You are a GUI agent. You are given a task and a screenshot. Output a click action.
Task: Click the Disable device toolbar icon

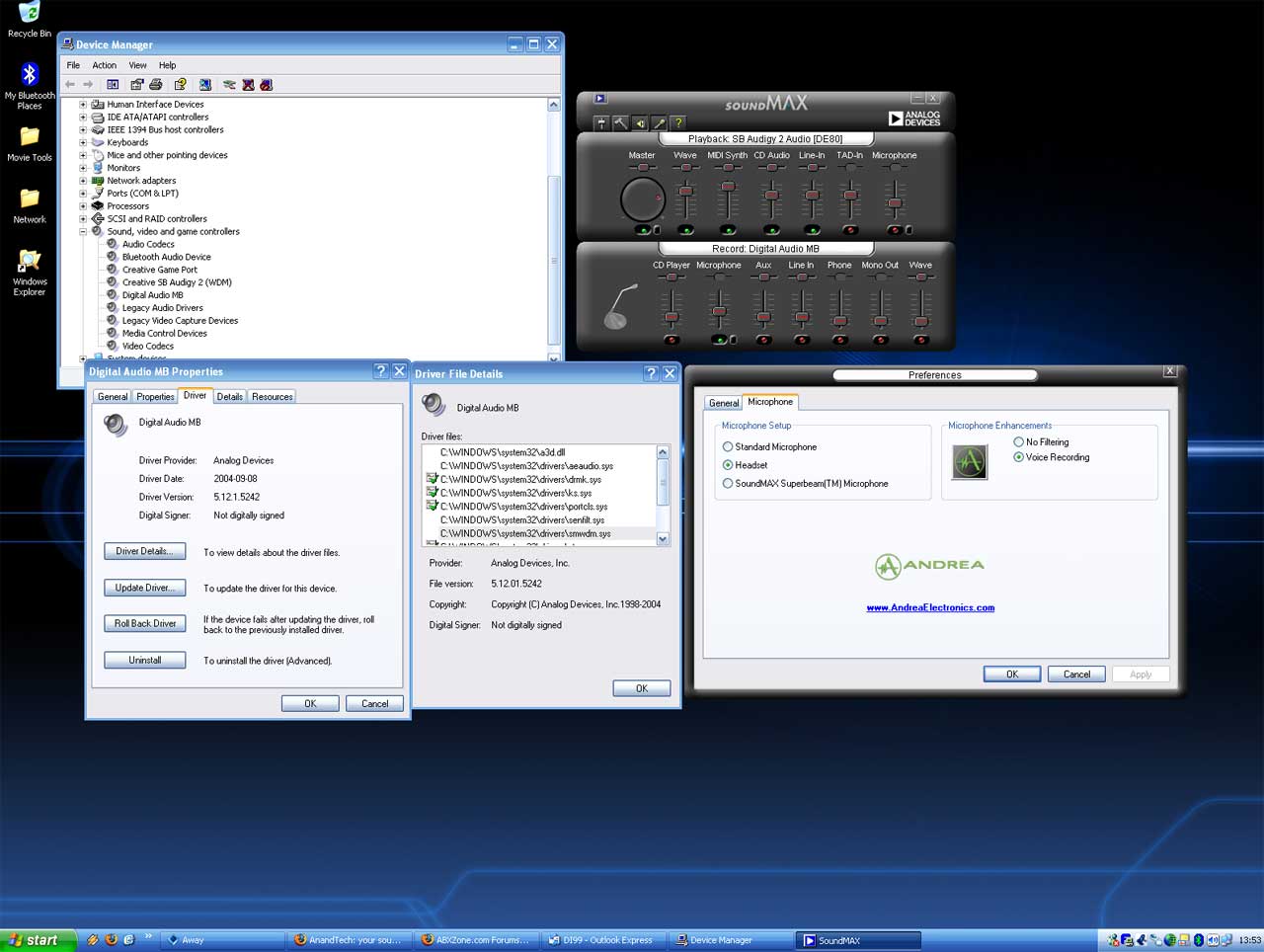(x=266, y=85)
